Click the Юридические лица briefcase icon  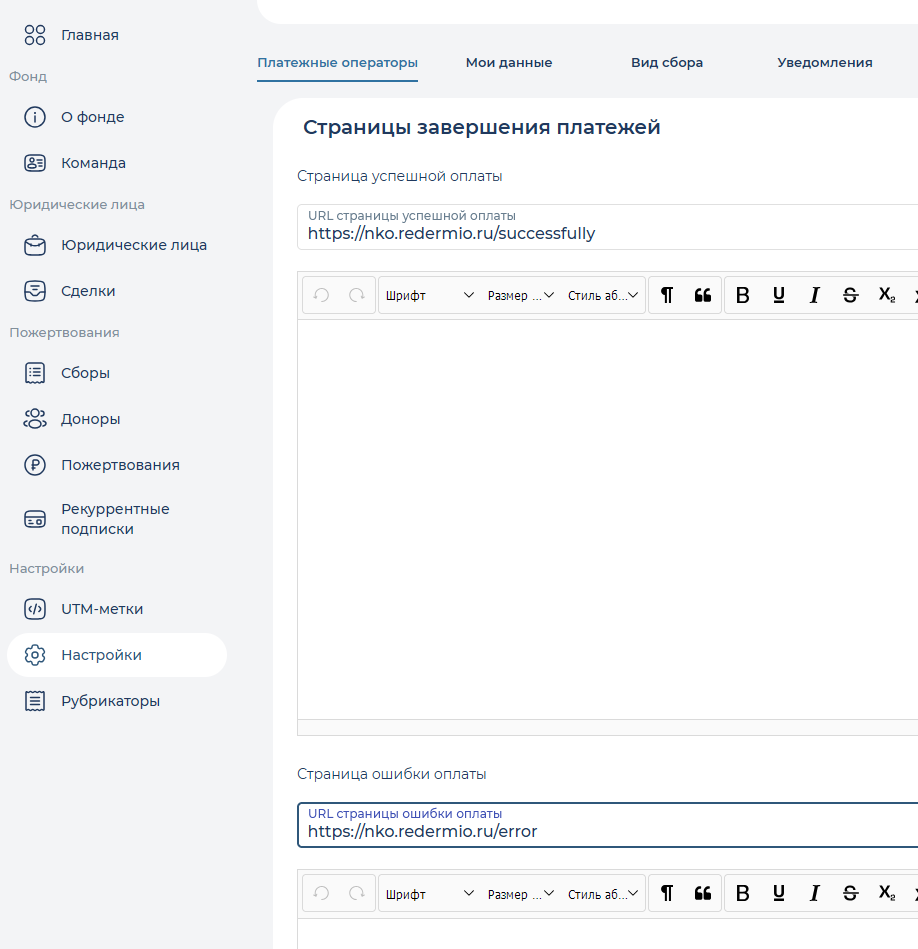click(x=34, y=245)
